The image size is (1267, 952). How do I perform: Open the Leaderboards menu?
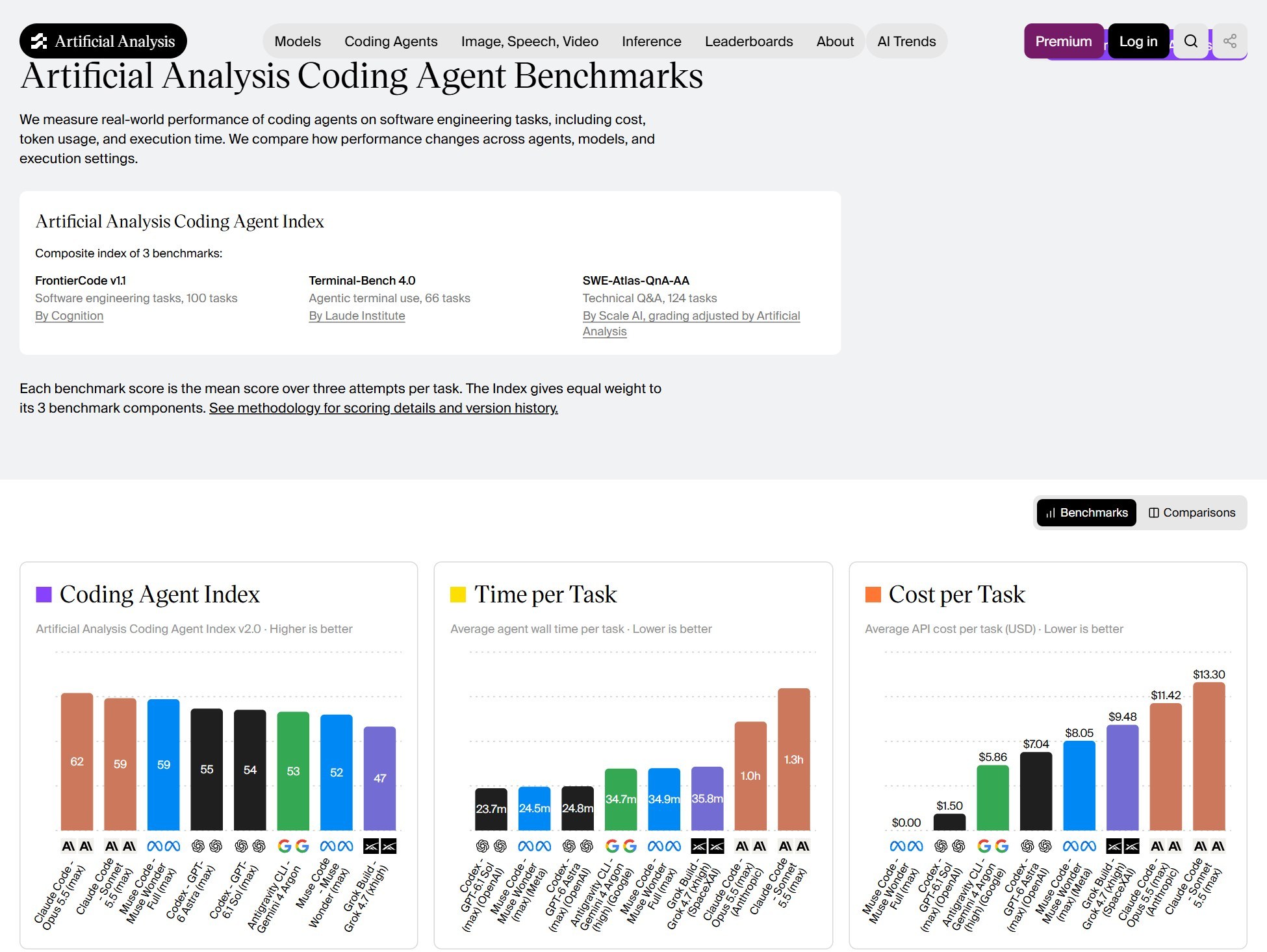(x=749, y=42)
